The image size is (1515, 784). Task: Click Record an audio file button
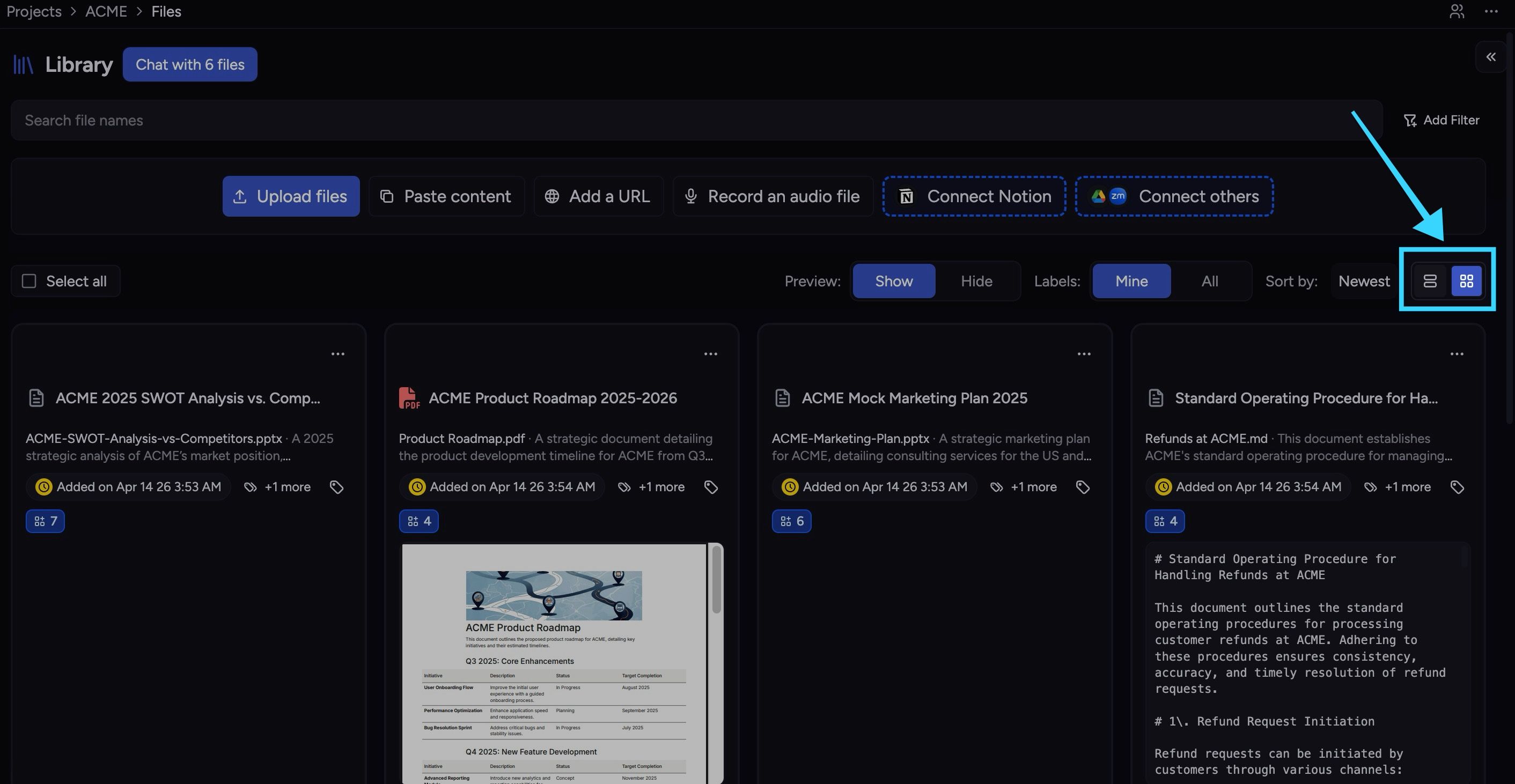[x=773, y=196]
